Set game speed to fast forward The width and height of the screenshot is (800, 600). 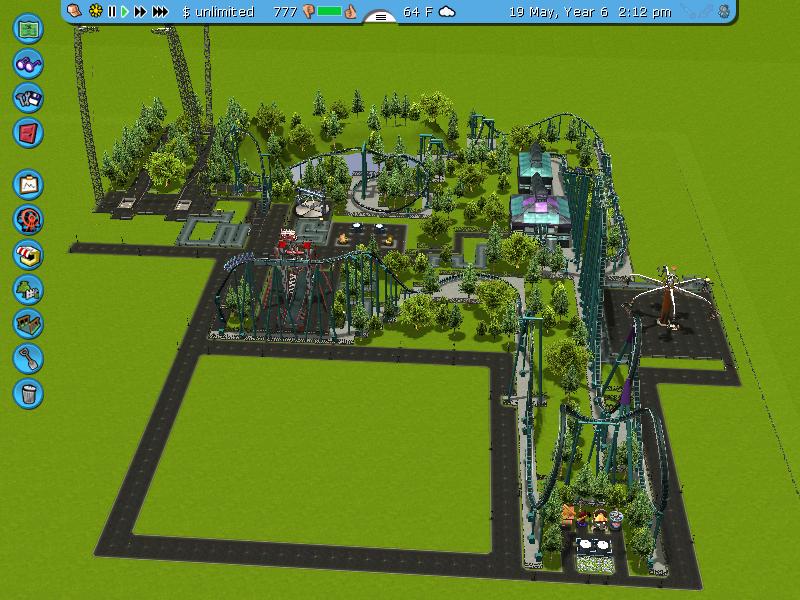pyautogui.click(x=140, y=11)
